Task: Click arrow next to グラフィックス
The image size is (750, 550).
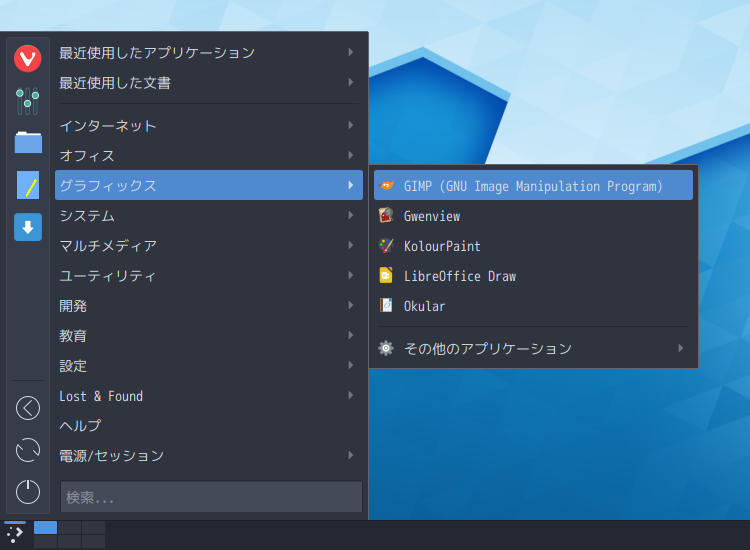Action: (x=351, y=185)
